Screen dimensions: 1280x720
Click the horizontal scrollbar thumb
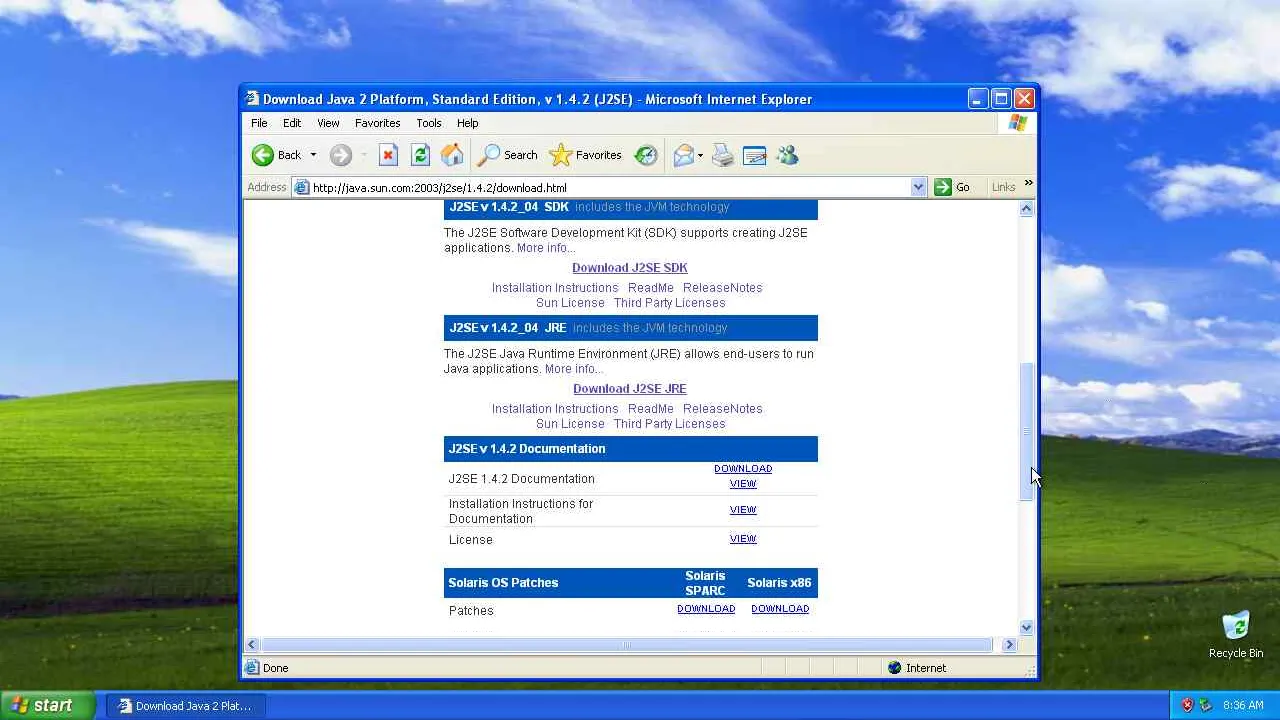point(627,645)
